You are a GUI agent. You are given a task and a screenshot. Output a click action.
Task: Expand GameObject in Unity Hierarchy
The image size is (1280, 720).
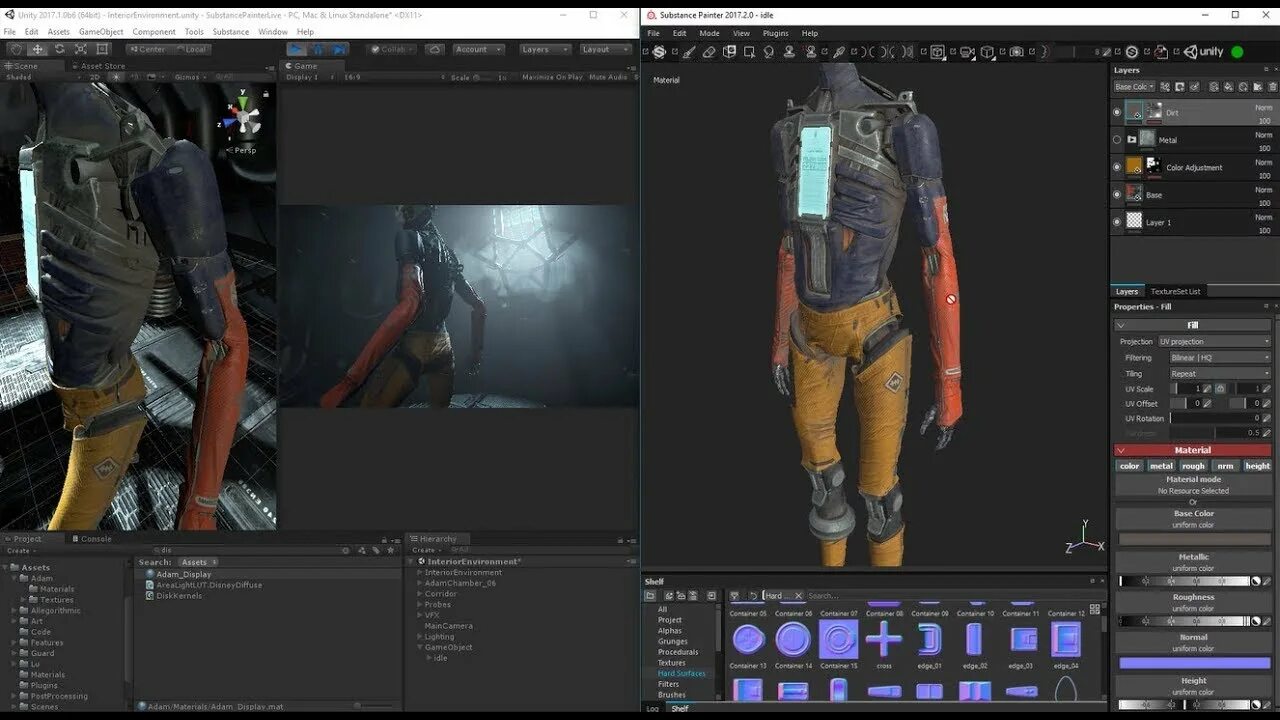pyautogui.click(x=419, y=647)
